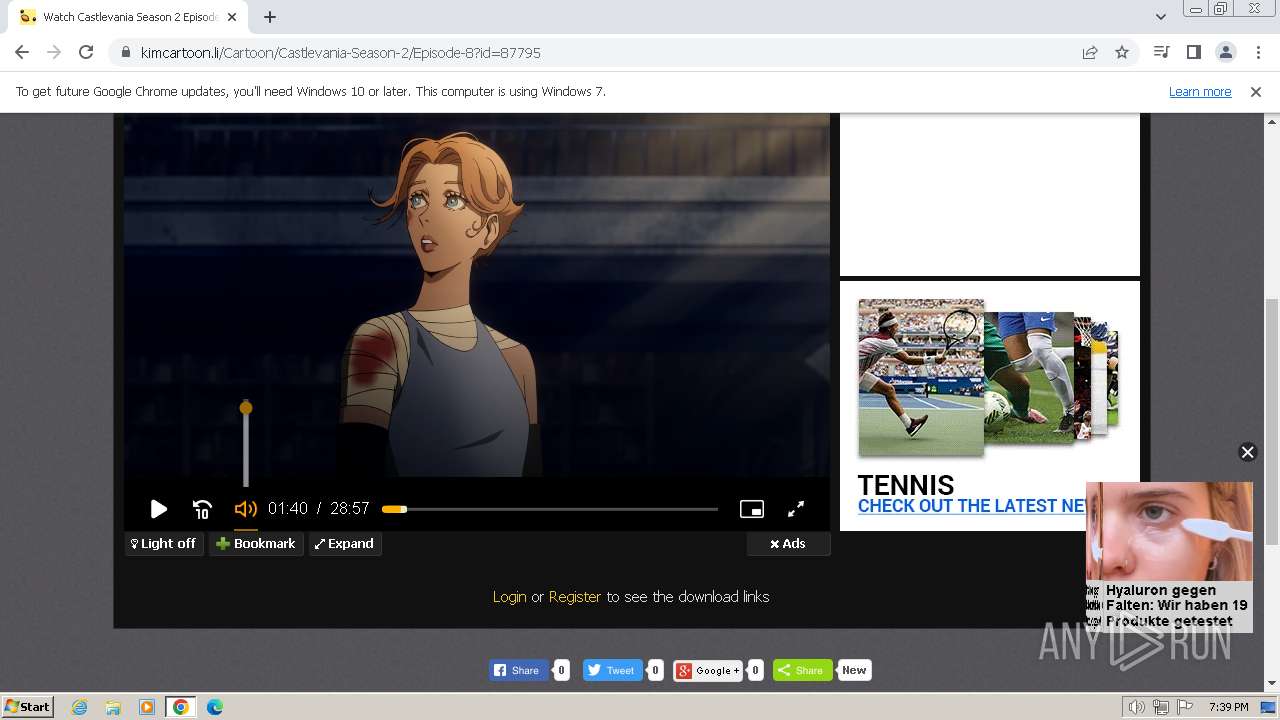Click the system clock 7:39 PM
The width and height of the screenshot is (1280, 720).
(x=1228, y=707)
